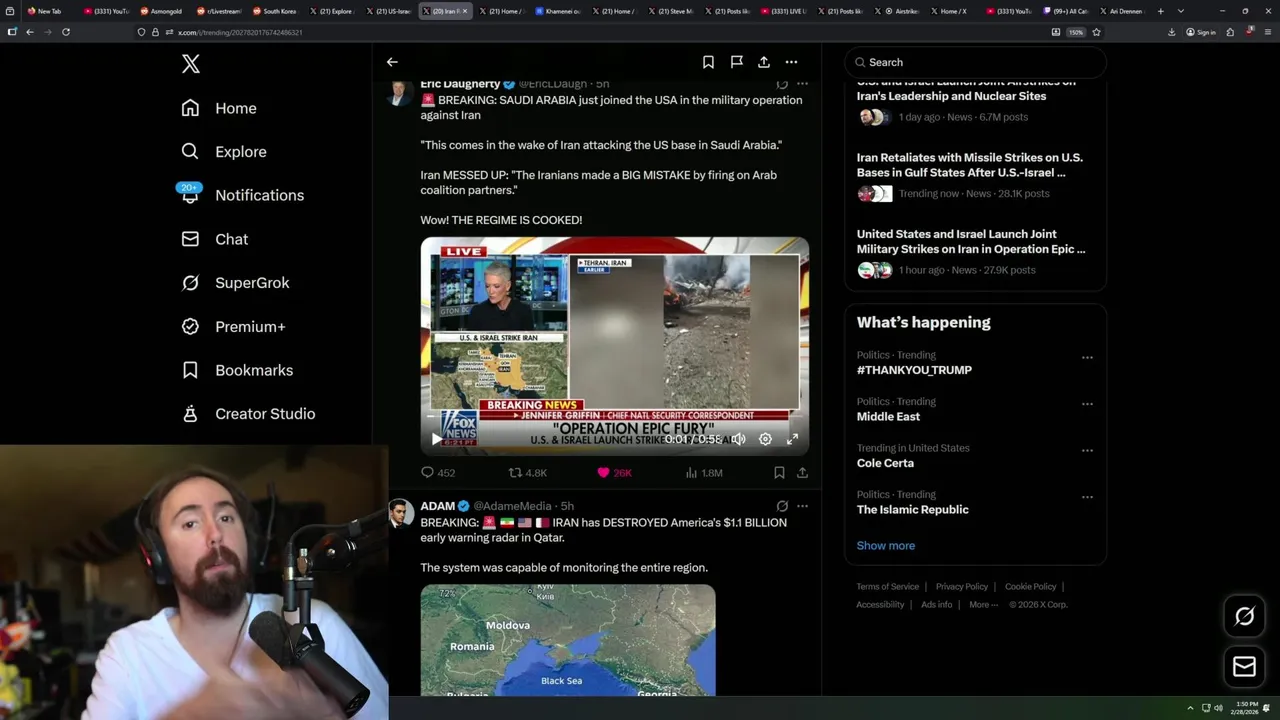Open floating Grok button at bottom right
The height and width of the screenshot is (720, 1280).
[x=1244, y=616]
